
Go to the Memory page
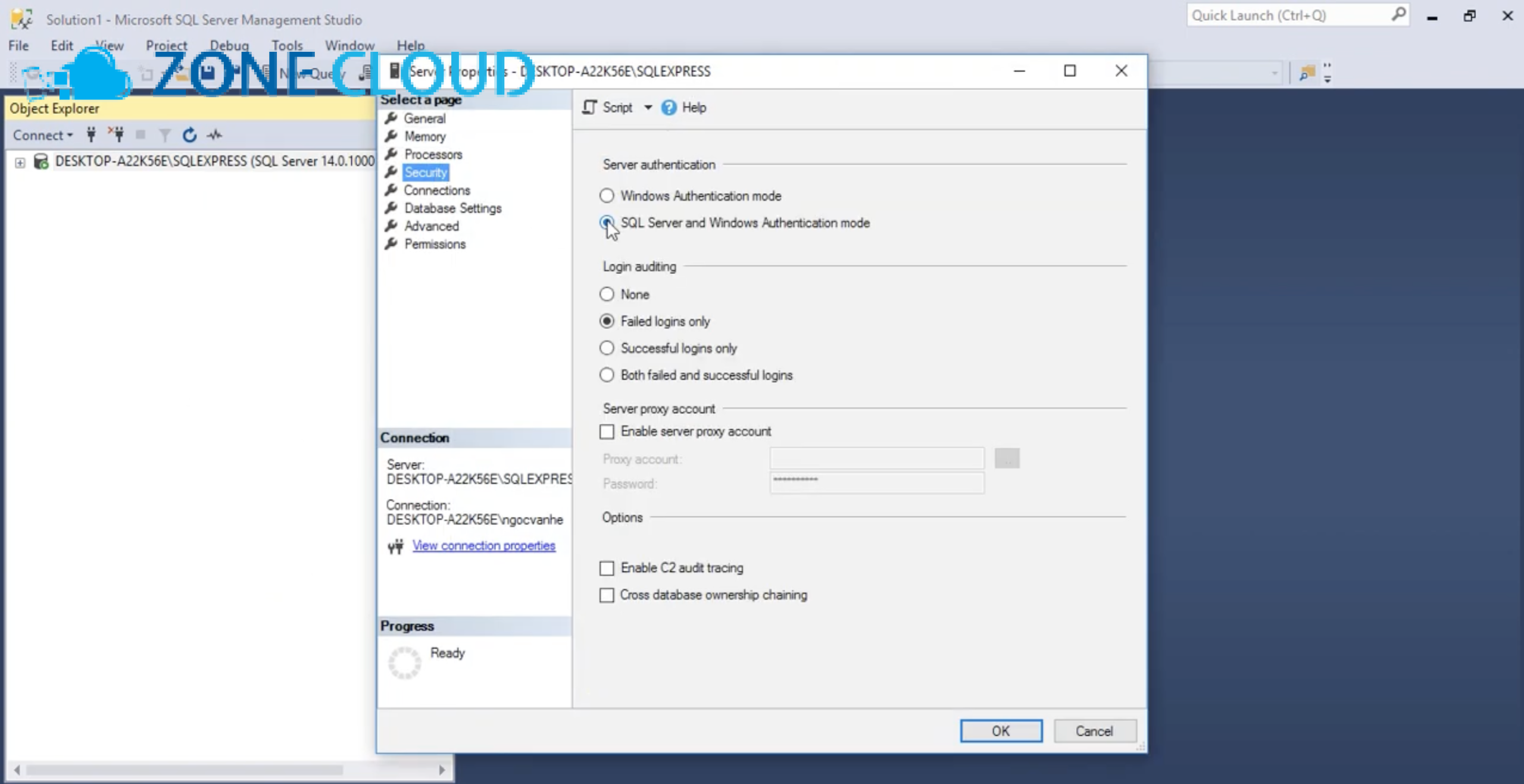point(424,136)
